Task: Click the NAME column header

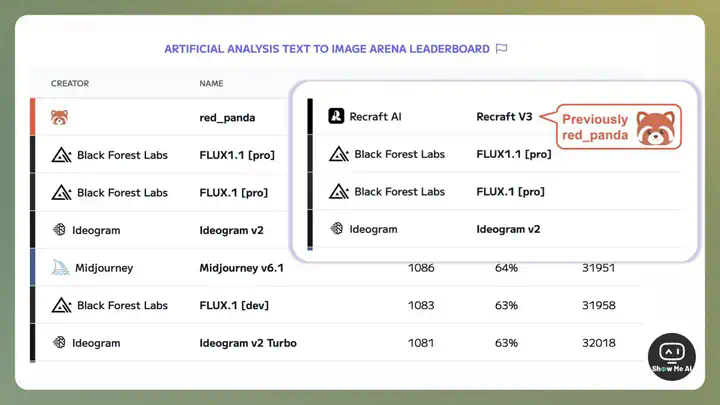Action: [211, 84]
